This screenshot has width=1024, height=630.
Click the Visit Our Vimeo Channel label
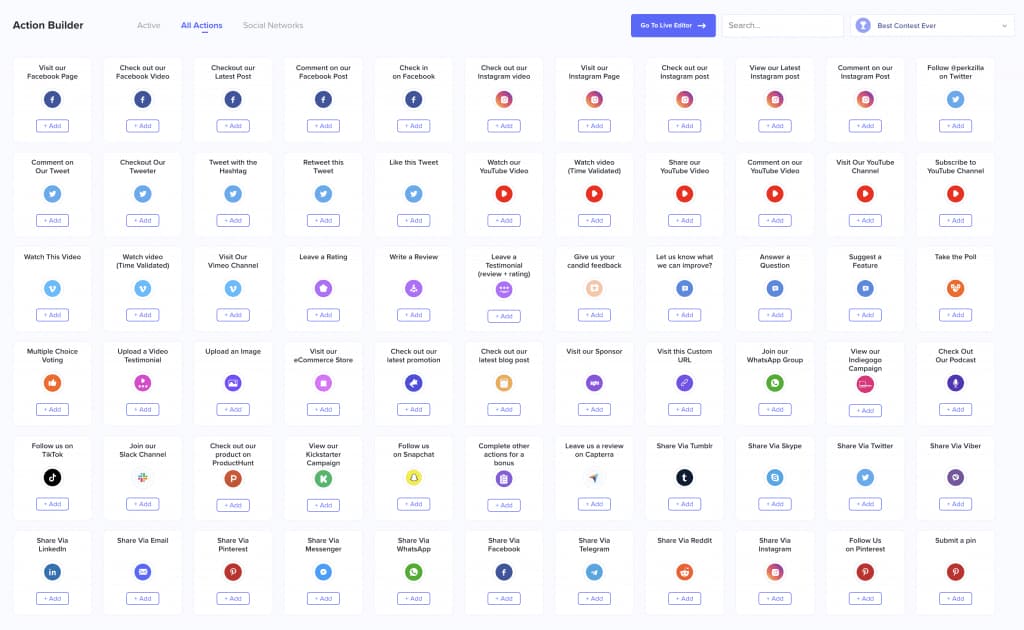click(233, 261)
